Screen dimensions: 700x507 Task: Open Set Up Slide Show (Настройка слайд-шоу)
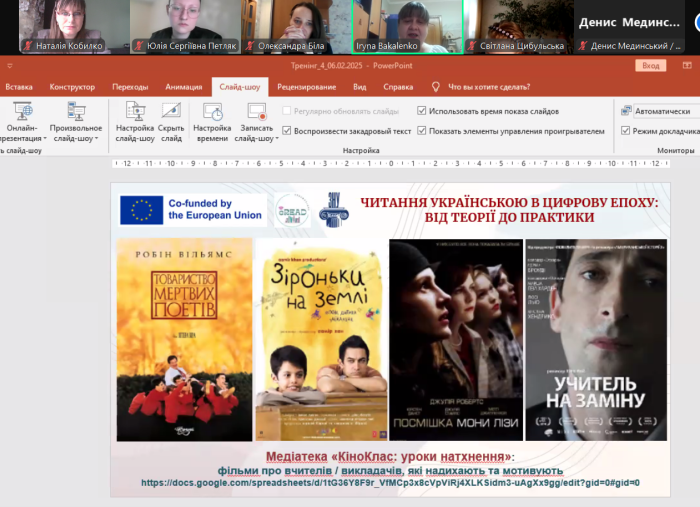tap(135, 112)
